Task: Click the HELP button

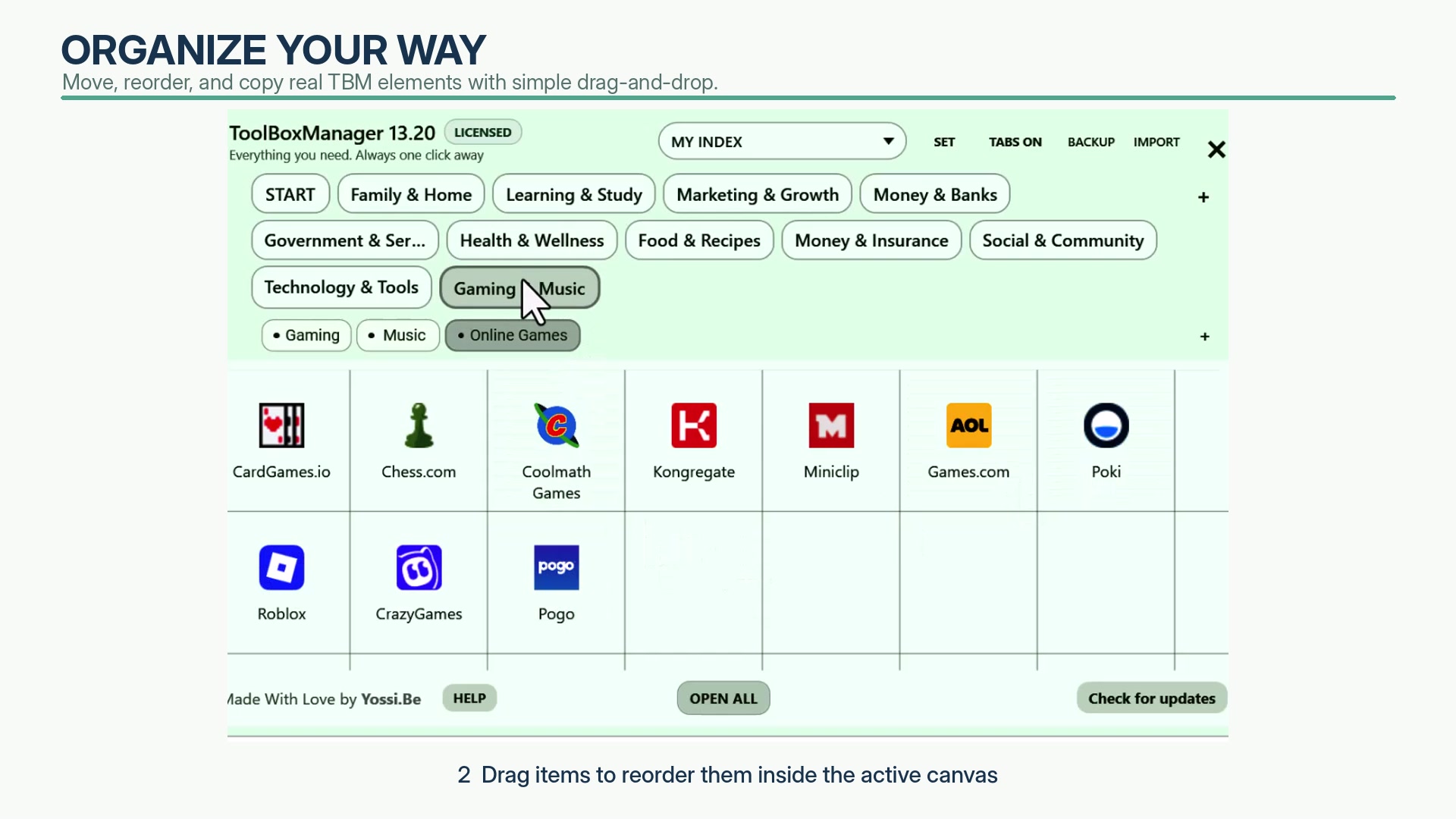Action: [x=469, y=698]
